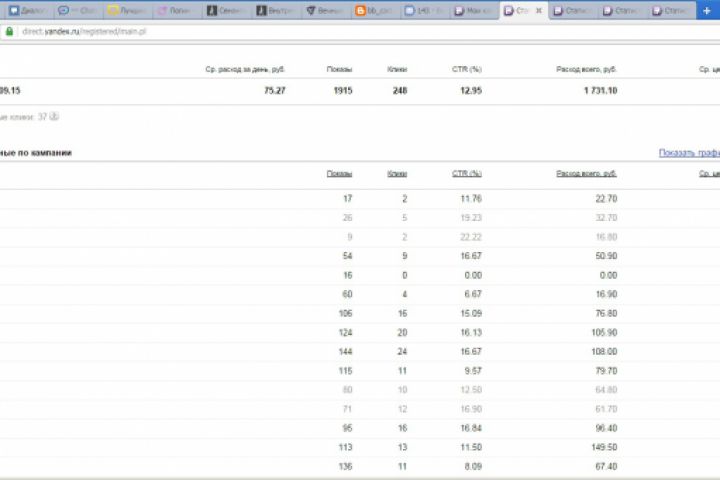720x480 pixels.
Task: Open the pink-icon Попи browser tab
Action: pyautogui.click(x=177, y=11)
